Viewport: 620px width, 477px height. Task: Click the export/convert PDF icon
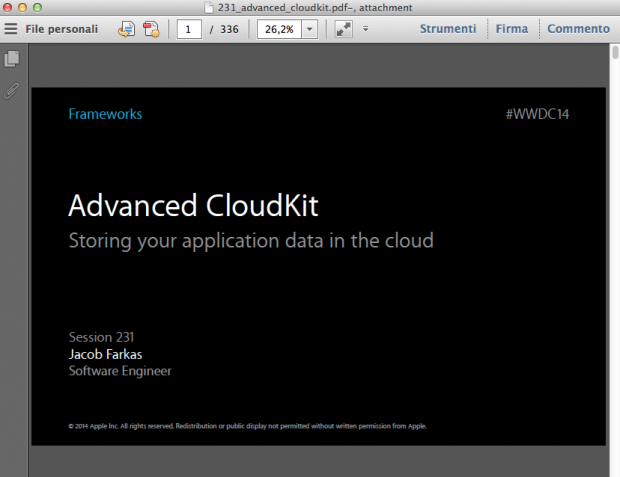coord(127,29)
